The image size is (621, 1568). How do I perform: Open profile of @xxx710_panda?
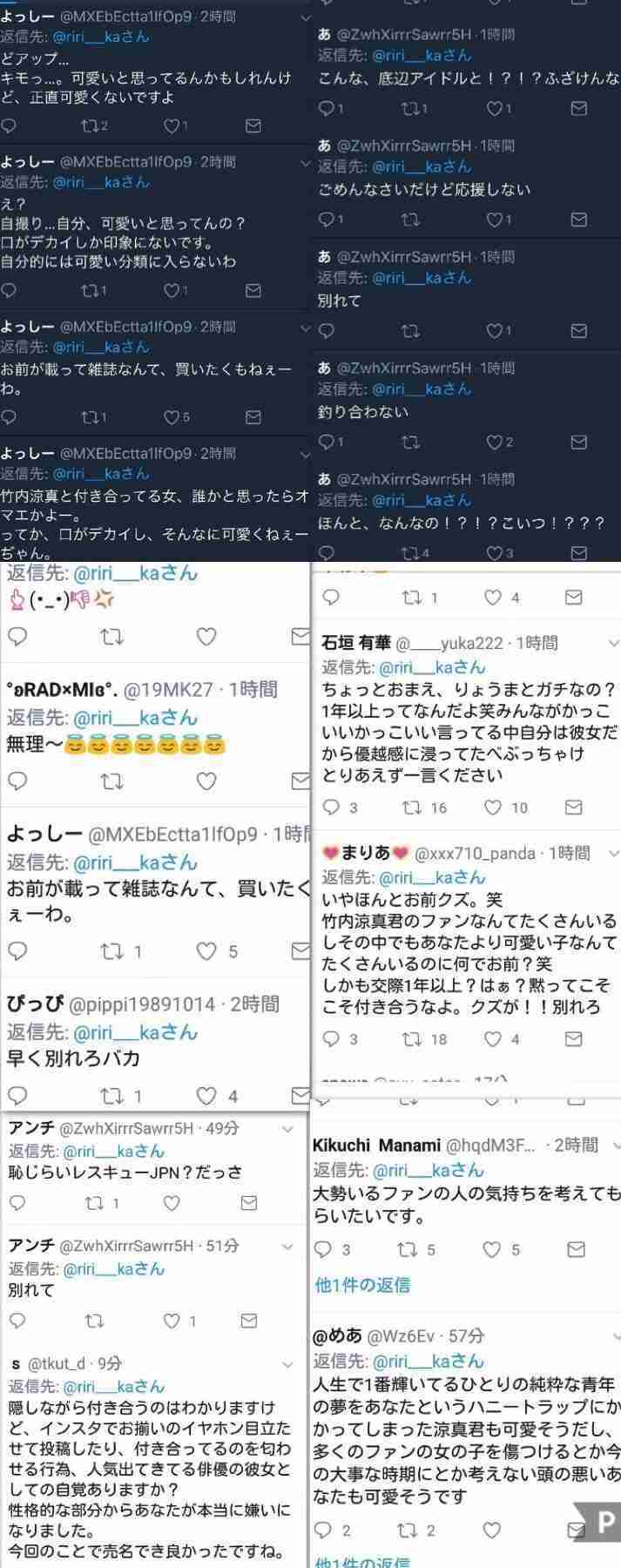(476, 853)
